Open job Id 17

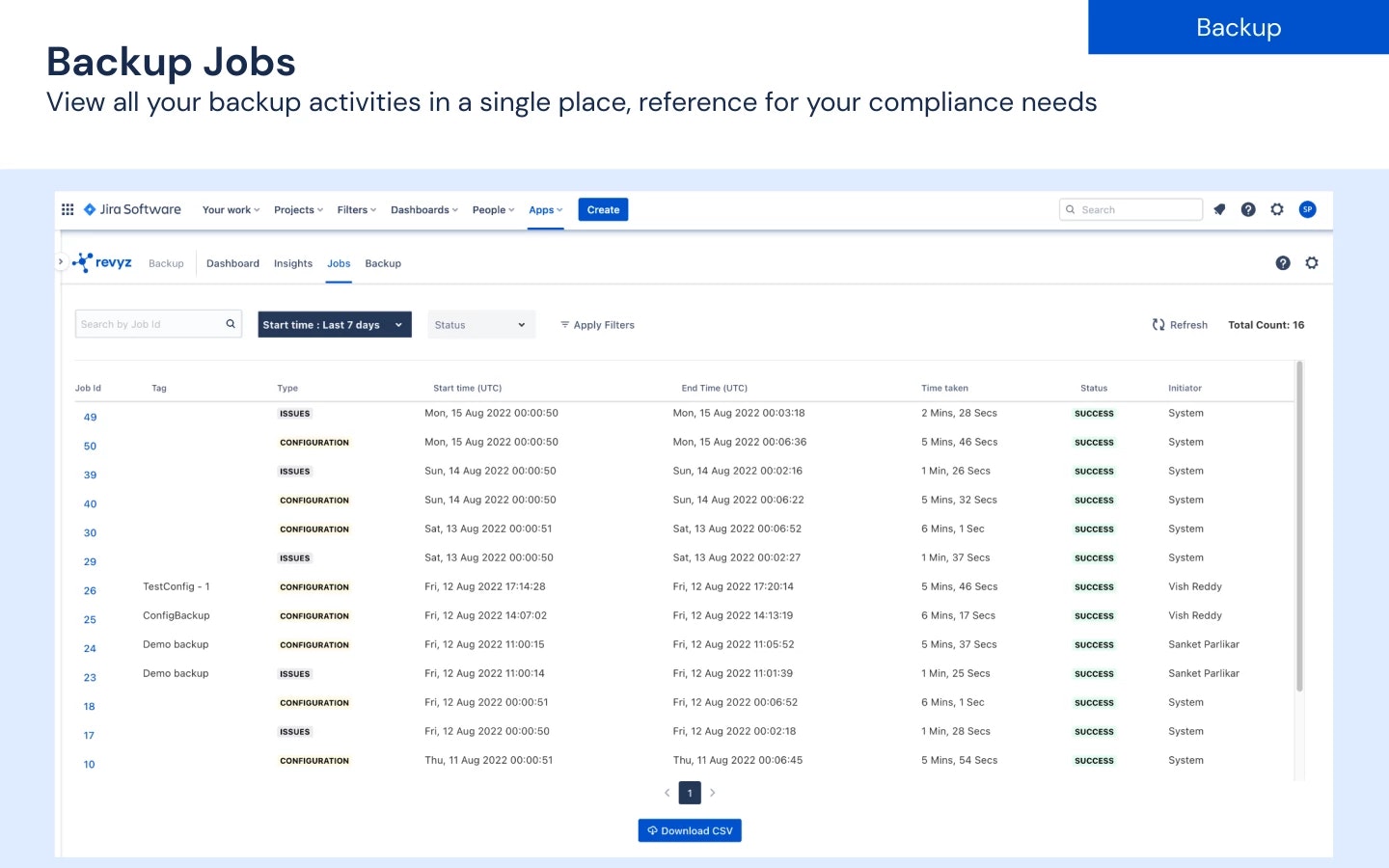[x=89, y=736]
